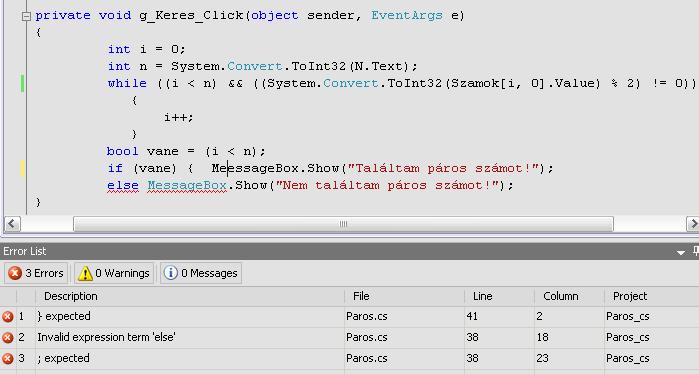Screen dimensions: 699x374
Task: Toggle the 3 Errors filter button
Action: 36,273
